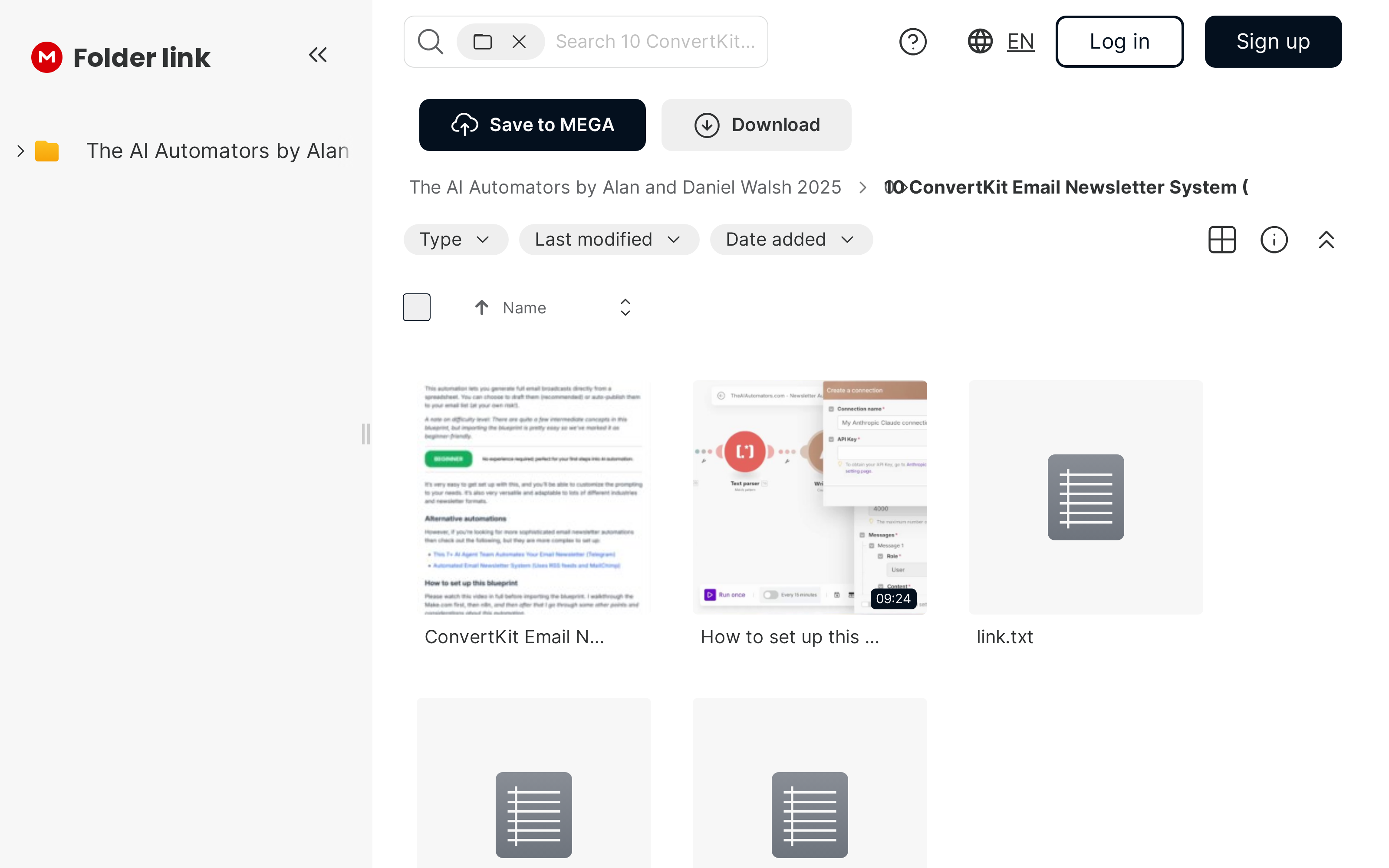Viewport: 1389px width, 868px height.
Task: Select all files checkbox
Action: (x=417, y=307)
